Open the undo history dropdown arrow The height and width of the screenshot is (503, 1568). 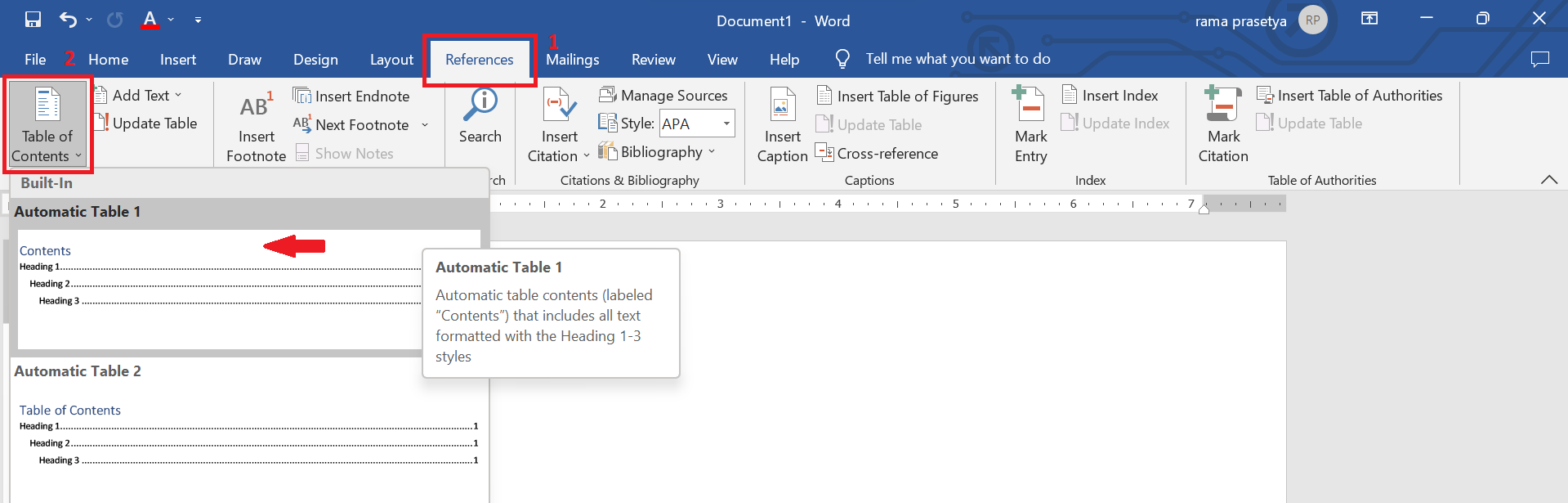88,19
